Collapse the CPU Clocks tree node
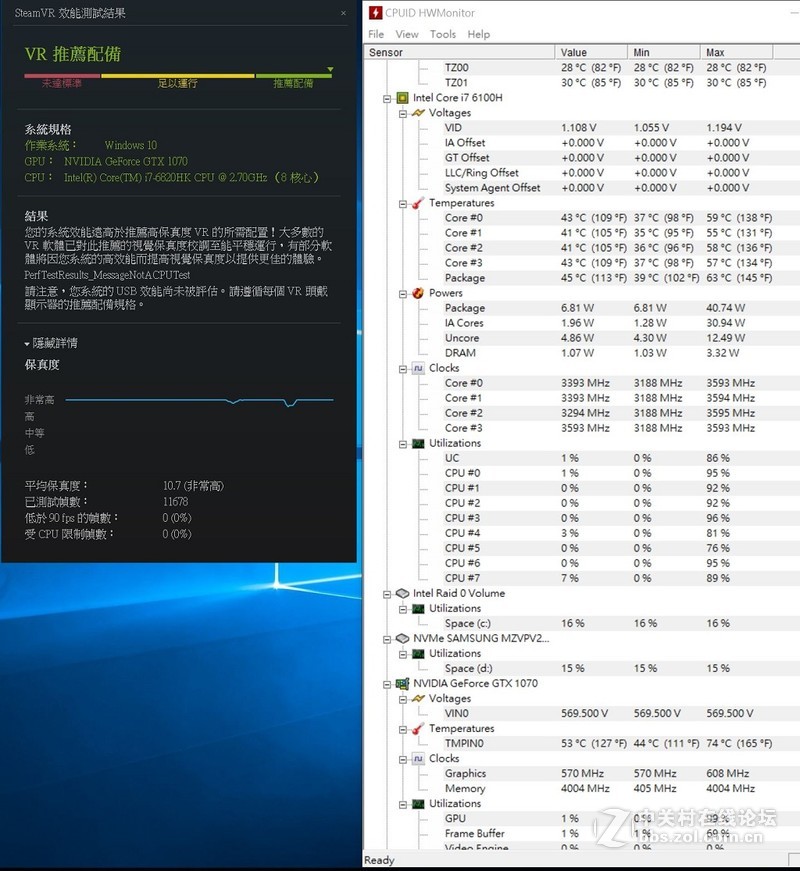This screenshot has width=800, height=871. point(403,369)
